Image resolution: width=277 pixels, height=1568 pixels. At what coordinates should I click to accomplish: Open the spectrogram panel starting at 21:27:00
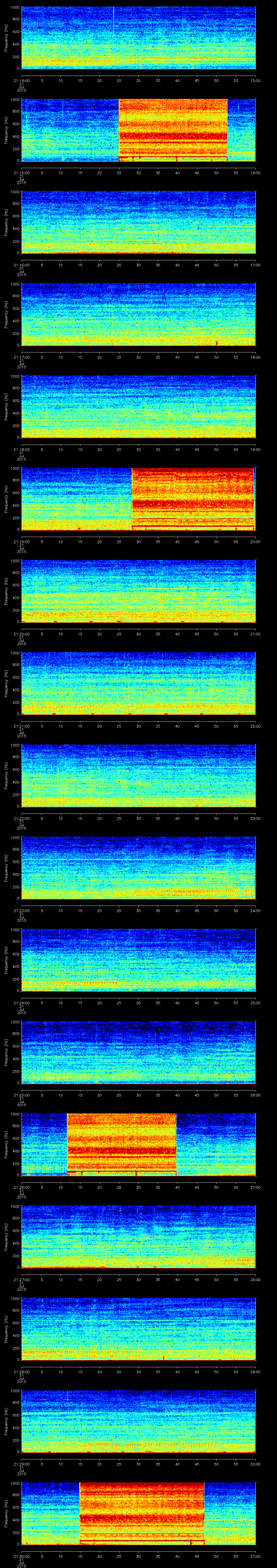click(x=138, y=1237)
